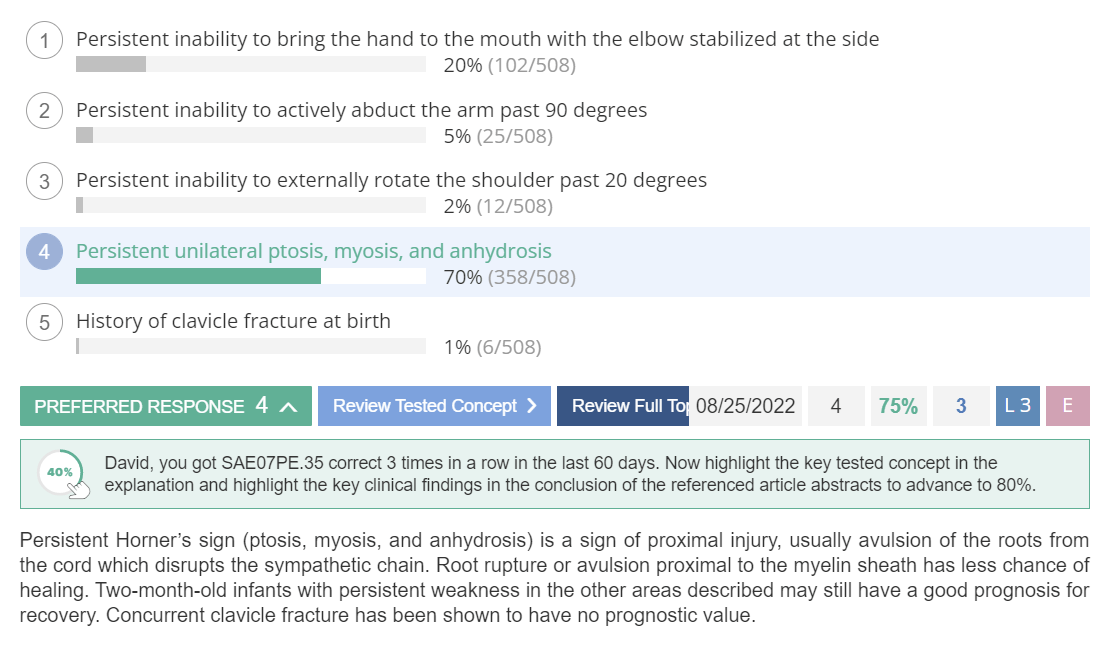This screenshot has width=1106, height=645.
Task: Click the upward chevron on Preferred Response
Action: point(288,406)
